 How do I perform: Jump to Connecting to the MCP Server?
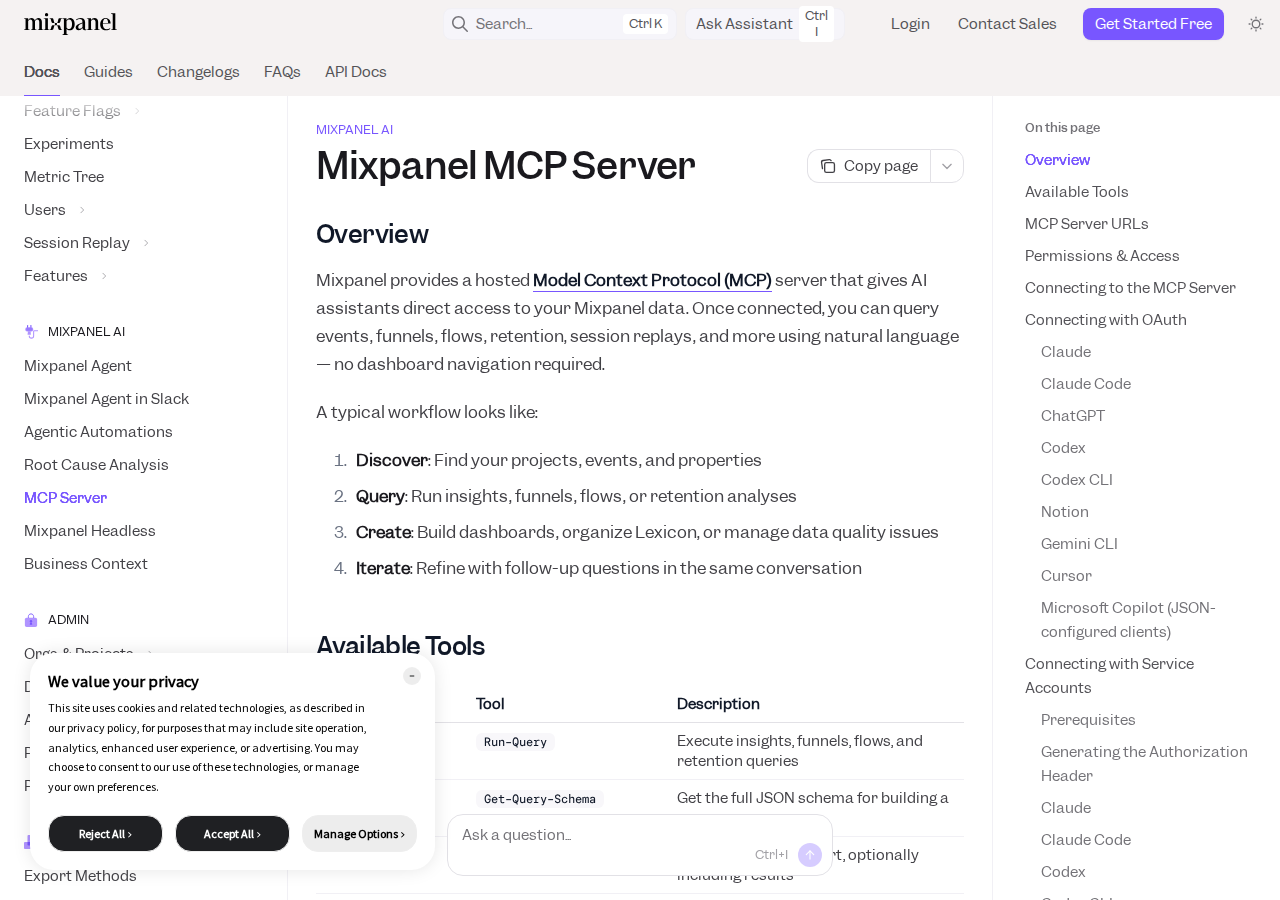point(1130,288)
